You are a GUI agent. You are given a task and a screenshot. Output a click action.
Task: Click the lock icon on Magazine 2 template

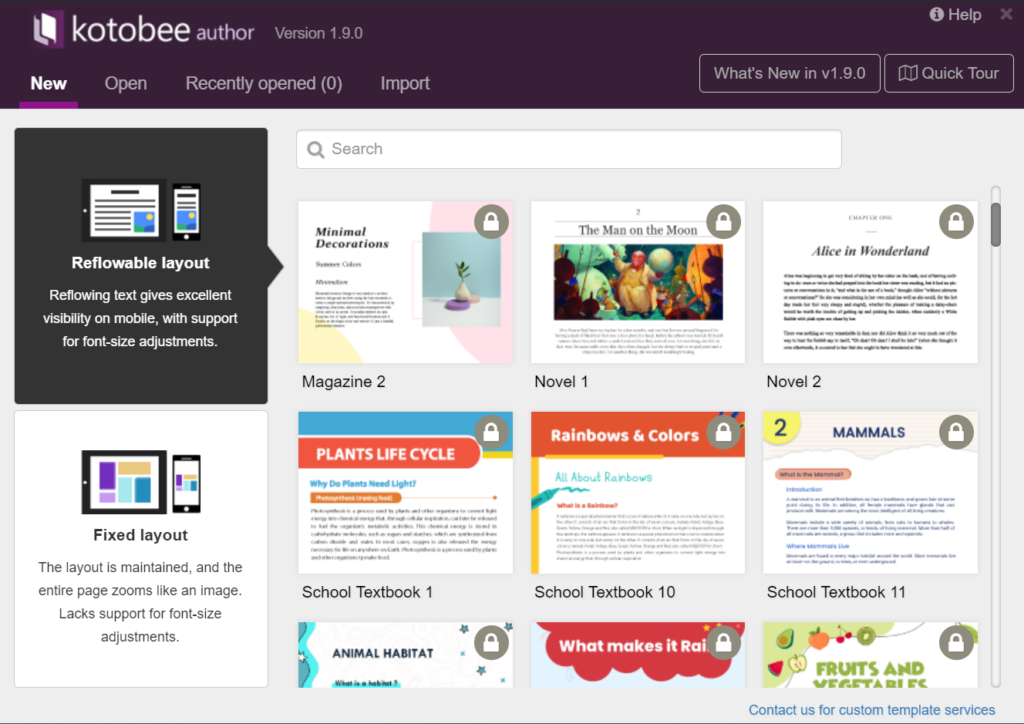pyautogui.click(x=491, y=222)
